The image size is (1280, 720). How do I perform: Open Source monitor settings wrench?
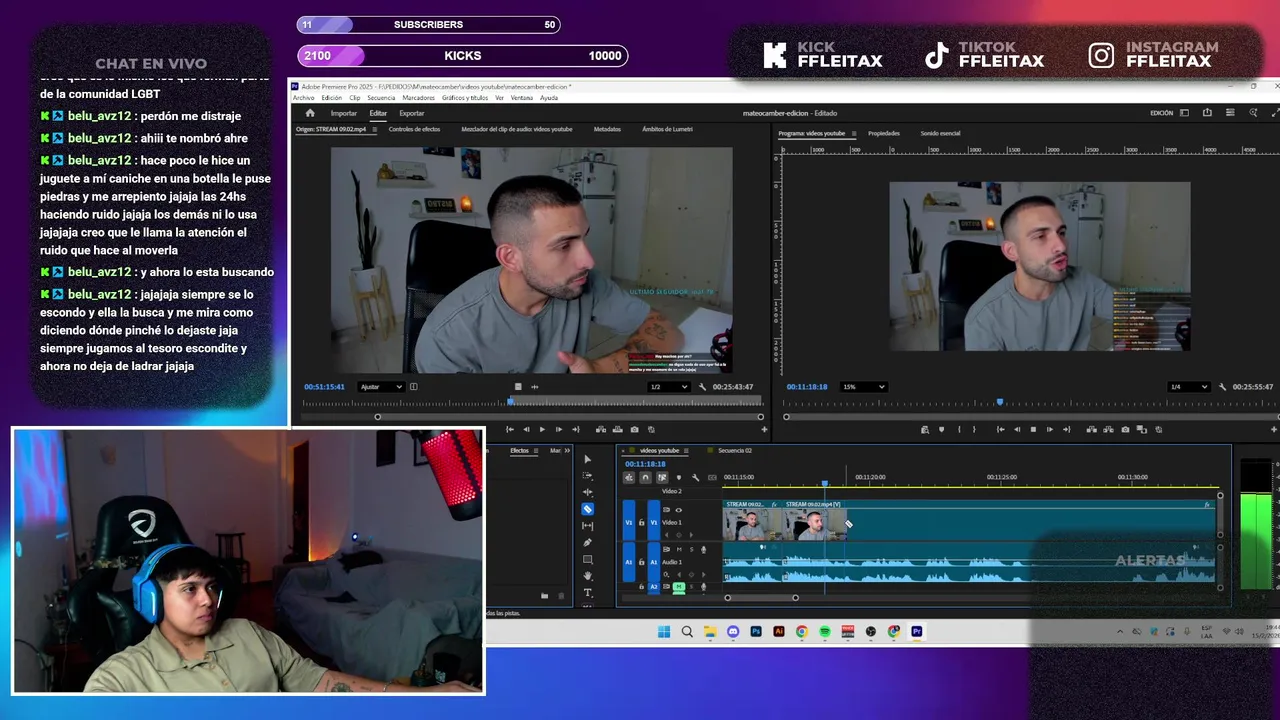[x=702, y=387]
